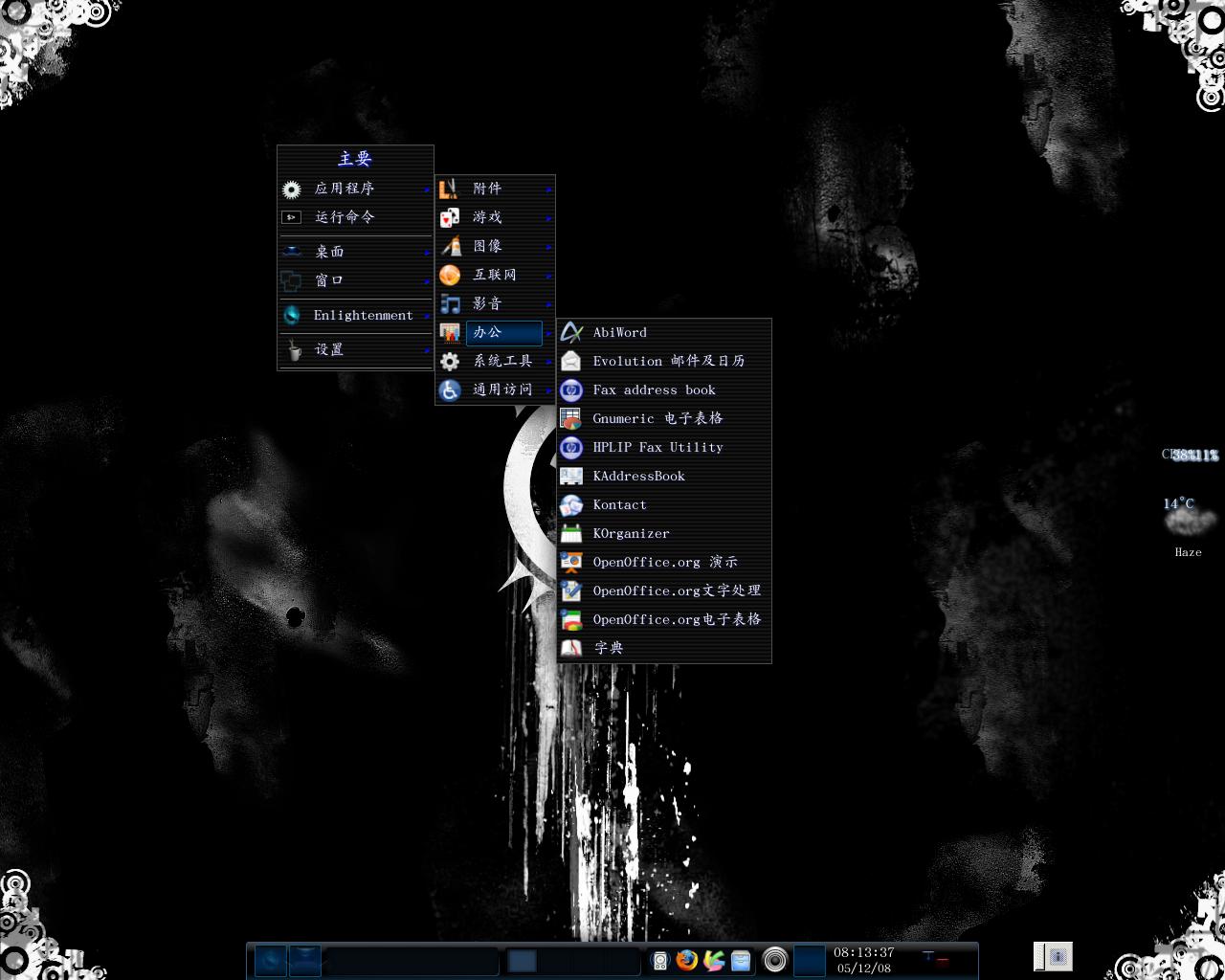Screen dimensions: 1225x980
Task: Open HPLIP Fax Utility
Action: pyautogui.click(x=664, y=447)
